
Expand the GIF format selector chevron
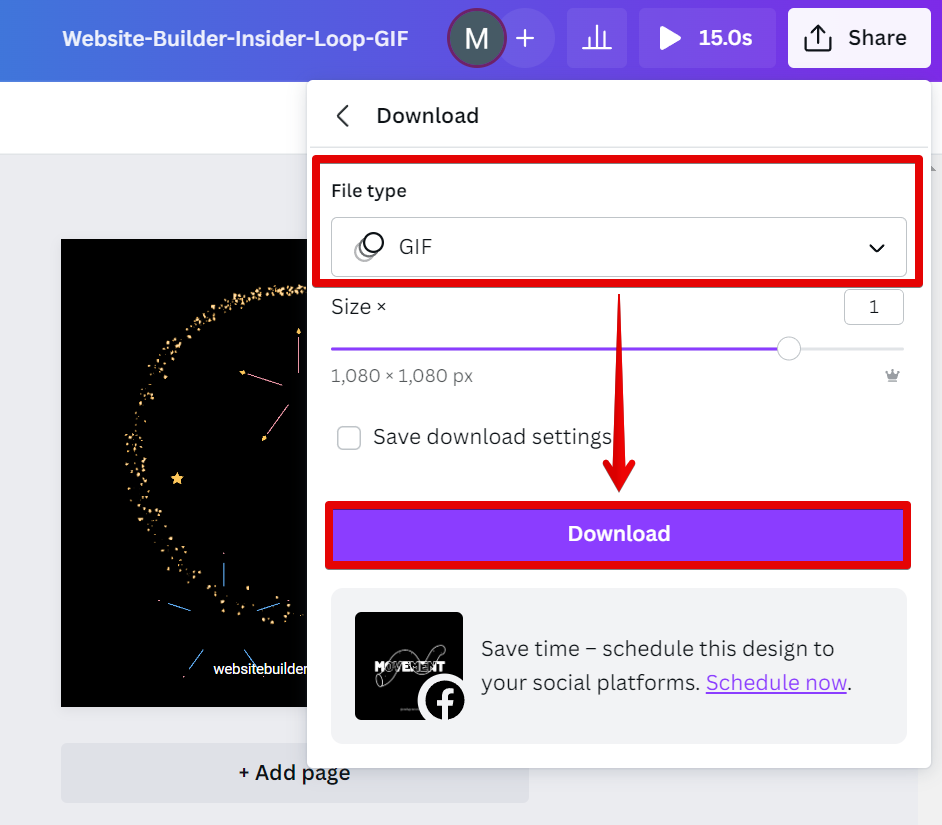(x=877, y=247)
